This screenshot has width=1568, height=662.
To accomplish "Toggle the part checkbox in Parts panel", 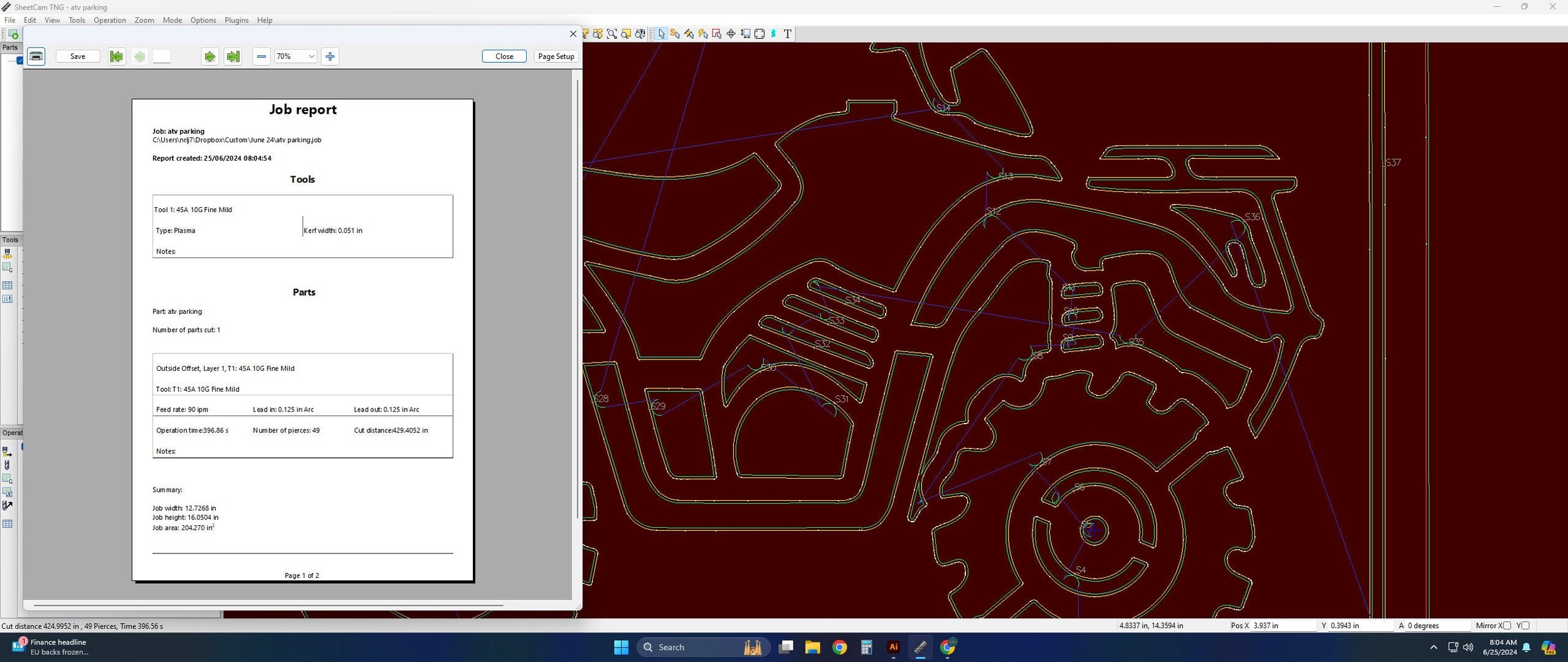I will pos(20,60).
